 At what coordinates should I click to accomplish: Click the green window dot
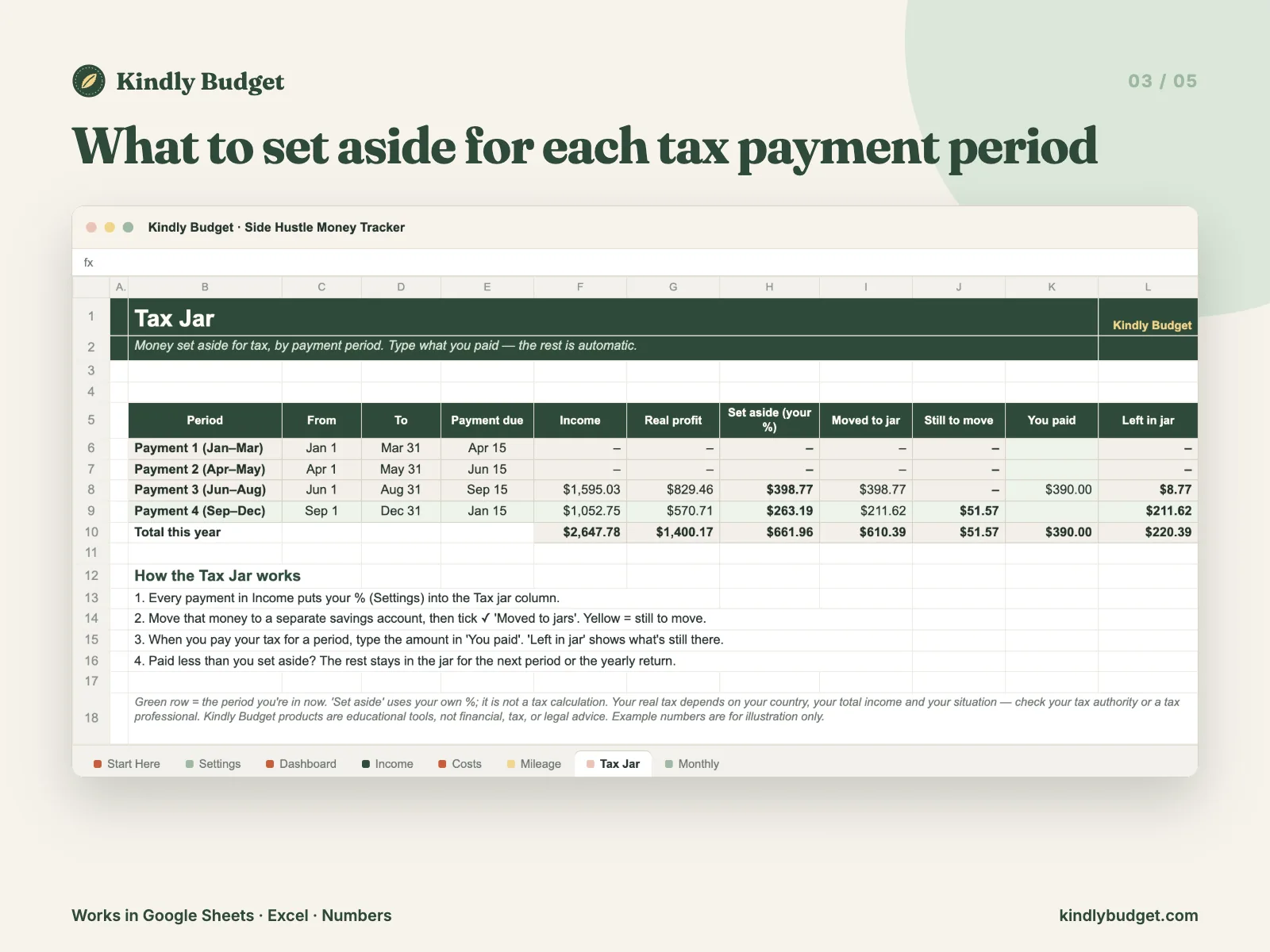coord(128,228)
